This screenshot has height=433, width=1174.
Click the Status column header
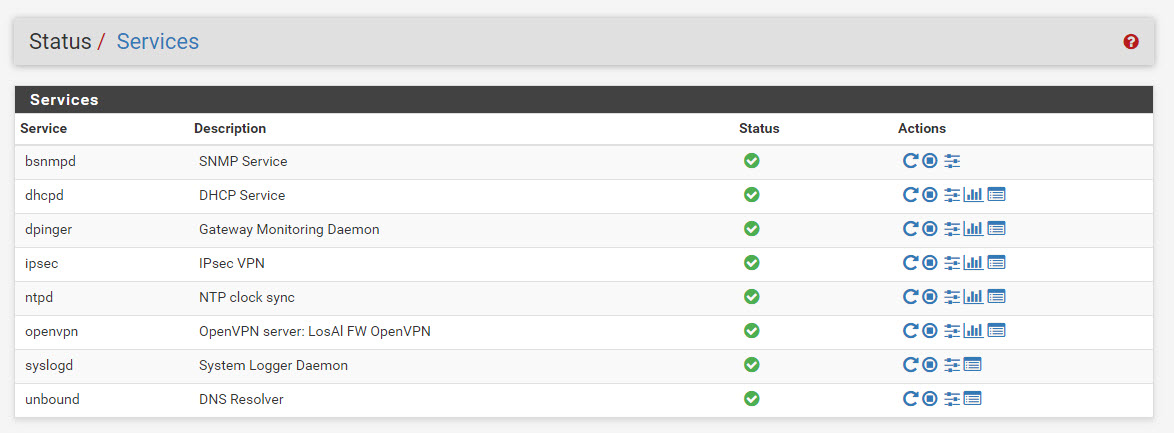click(759, 128)
